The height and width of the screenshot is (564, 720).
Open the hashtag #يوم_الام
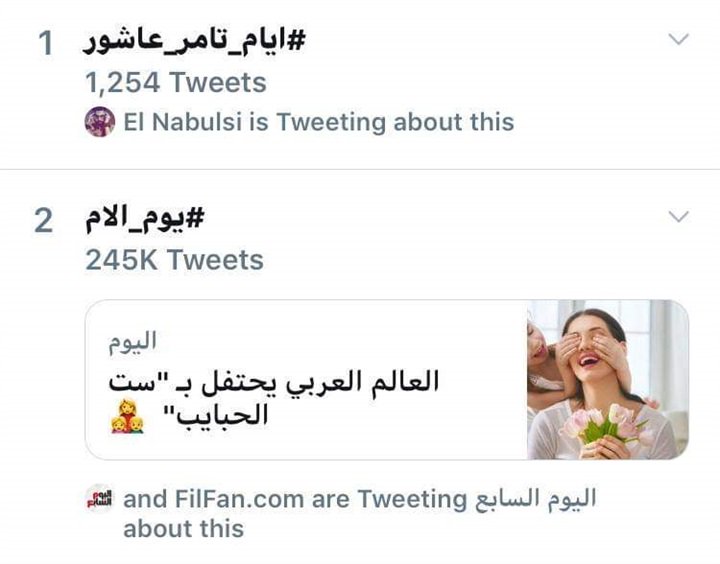coord(144,220)
